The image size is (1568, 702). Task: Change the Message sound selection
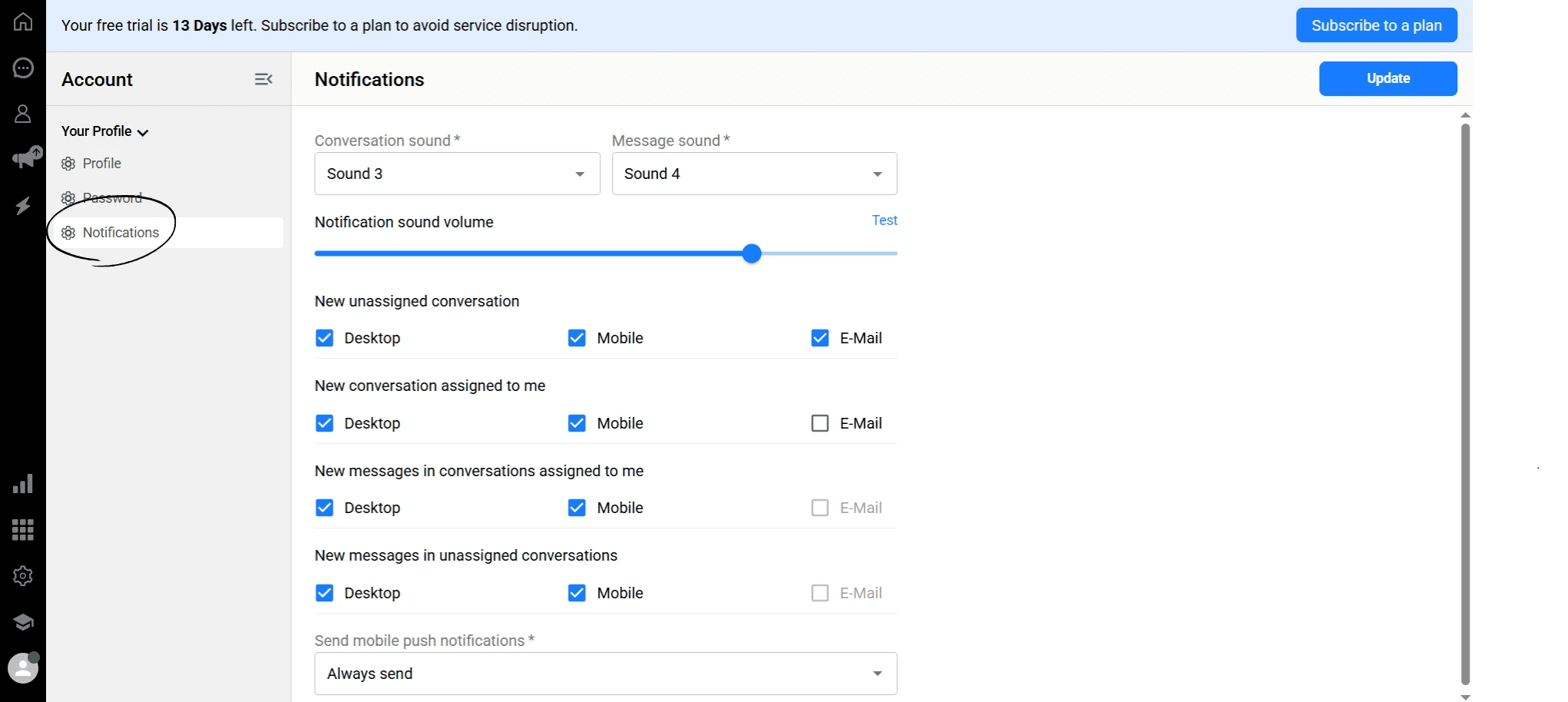(753, 174)
